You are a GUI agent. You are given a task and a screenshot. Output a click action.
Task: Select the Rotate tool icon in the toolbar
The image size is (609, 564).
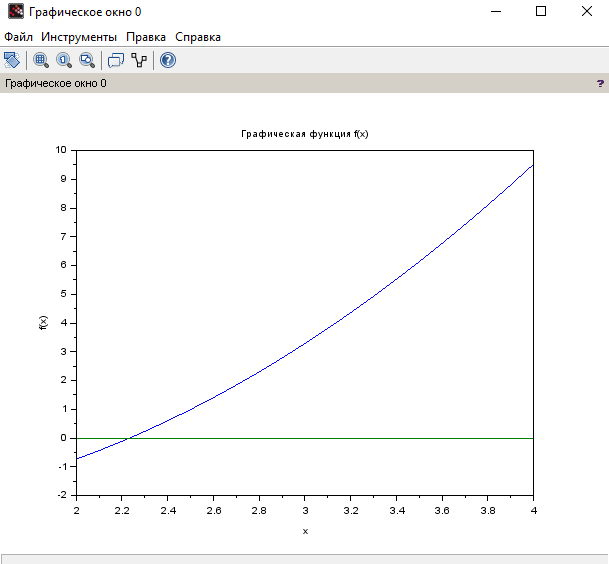[x=12, y=60]
